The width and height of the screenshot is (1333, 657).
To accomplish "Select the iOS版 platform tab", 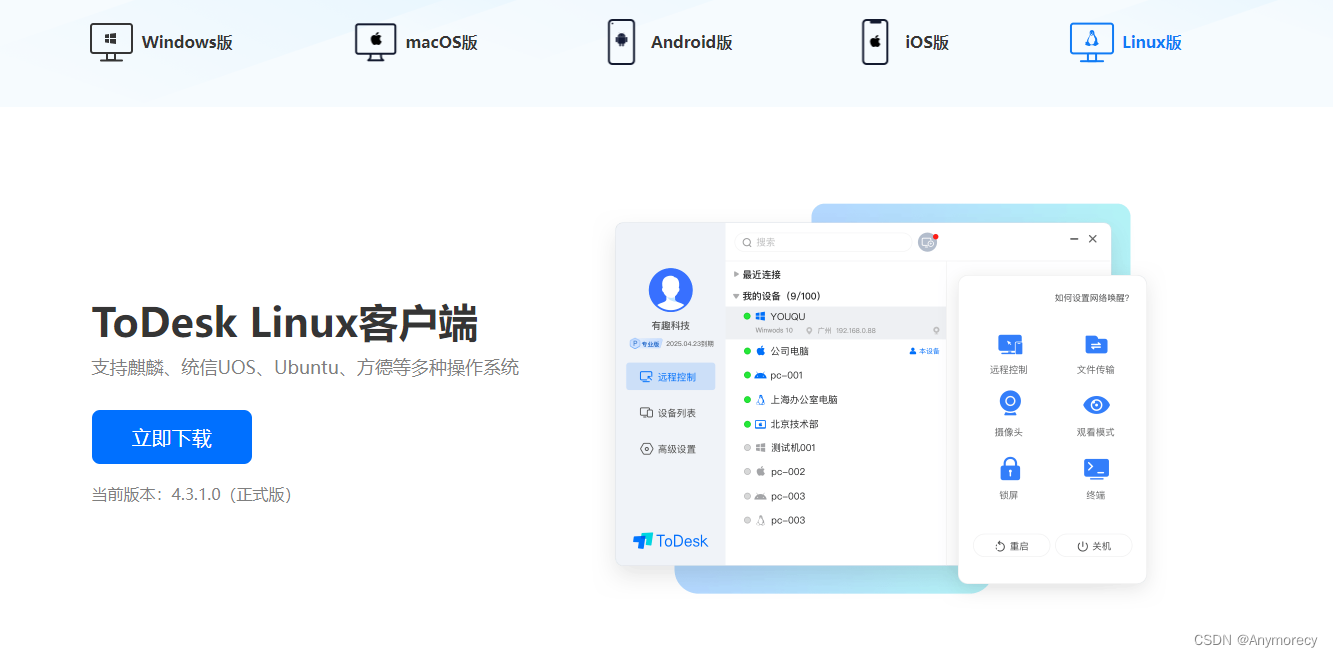I will click(x=905, y=42).
